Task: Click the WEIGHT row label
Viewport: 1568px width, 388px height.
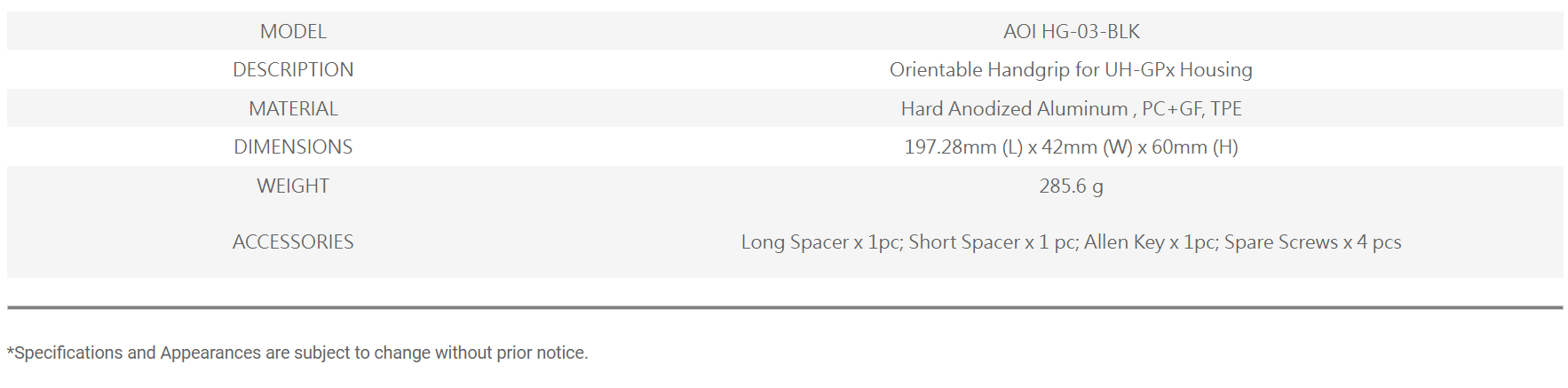Action: pyautogui.click(x=293, y=186)
